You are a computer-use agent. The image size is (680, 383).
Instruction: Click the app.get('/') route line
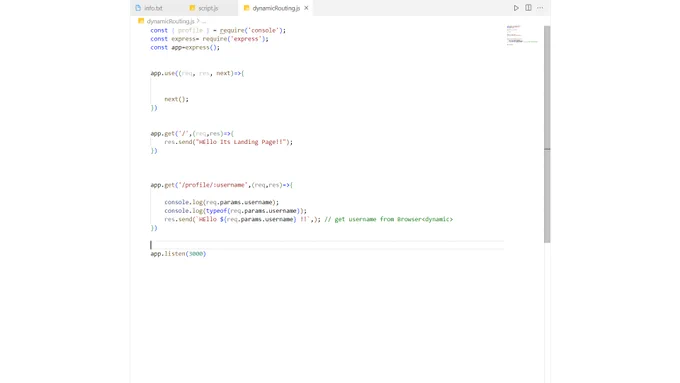192,134
